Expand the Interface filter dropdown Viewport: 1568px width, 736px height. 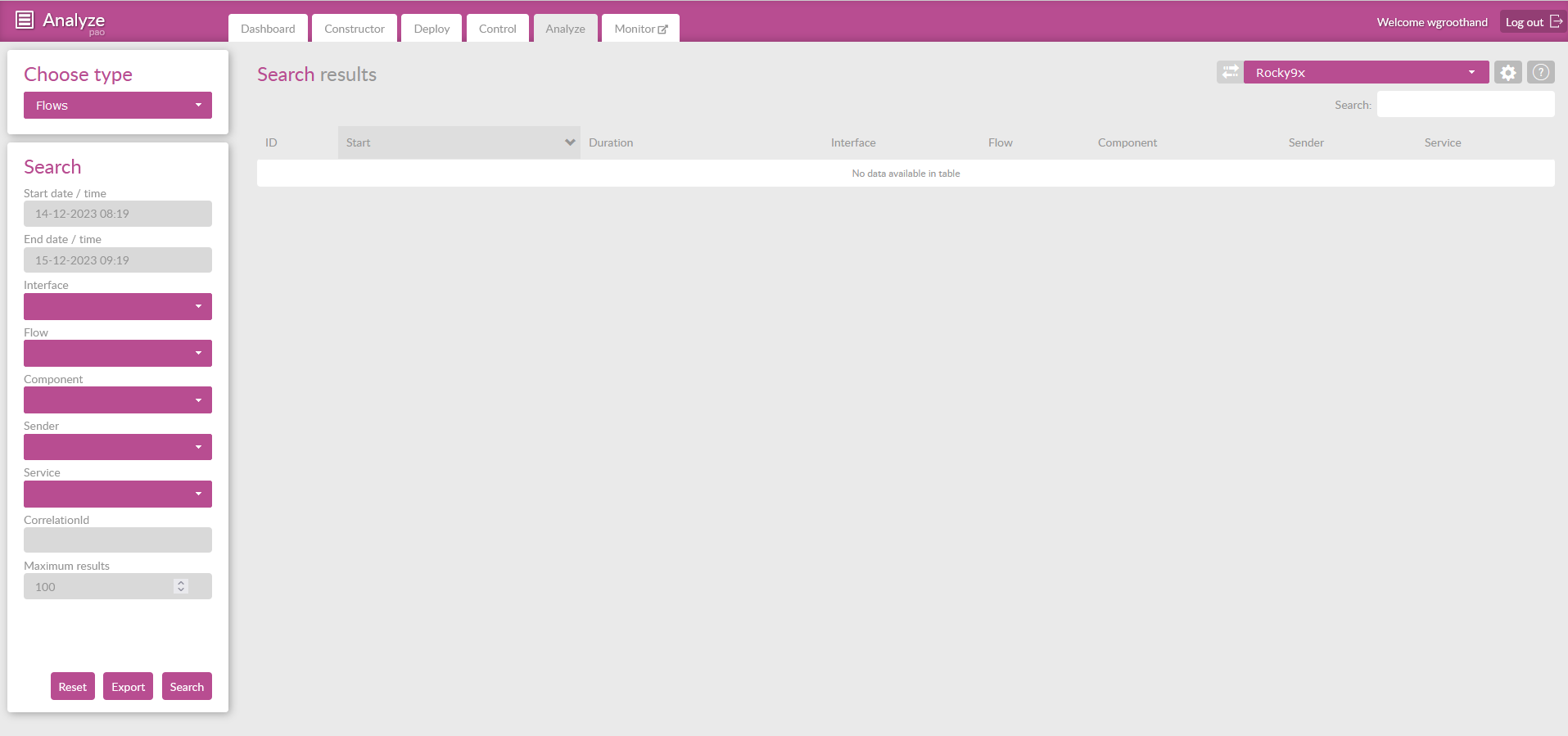[118, 307]
